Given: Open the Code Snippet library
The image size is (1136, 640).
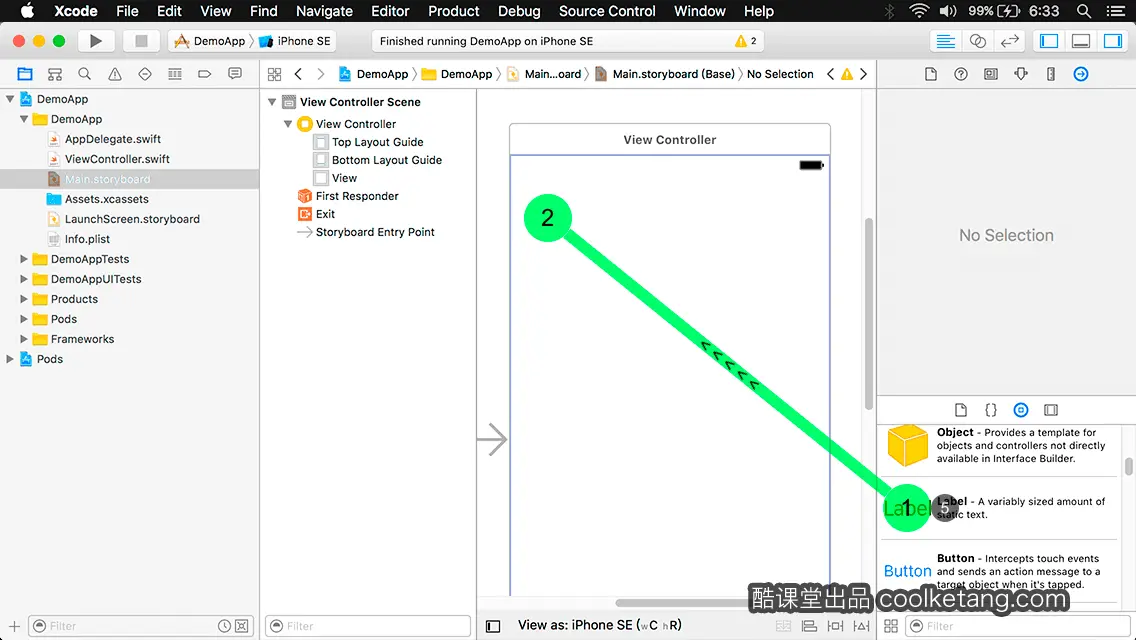Looking at the screenshot, I should coord(990,410).
